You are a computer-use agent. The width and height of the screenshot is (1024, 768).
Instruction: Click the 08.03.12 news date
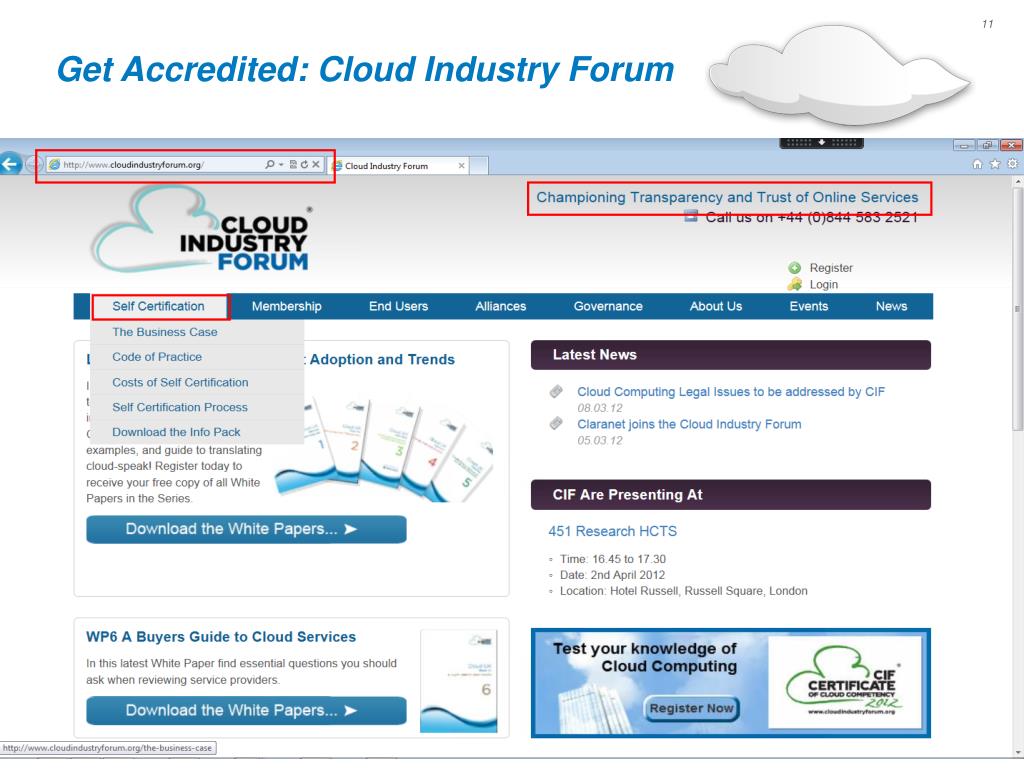click(600, 408)
